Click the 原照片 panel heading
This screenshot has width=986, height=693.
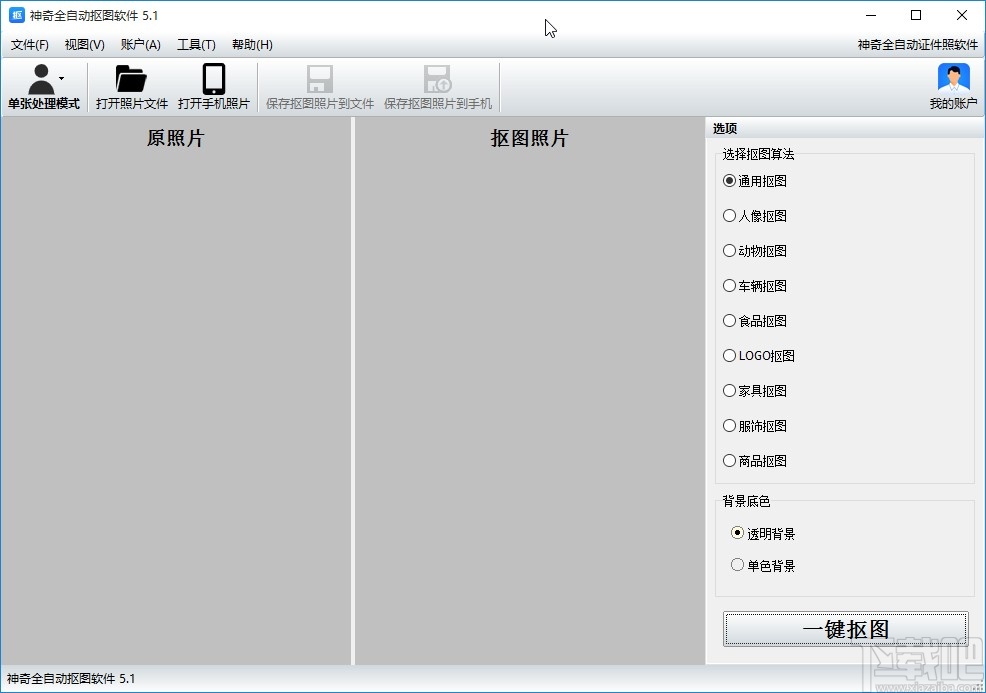[175, 138]
